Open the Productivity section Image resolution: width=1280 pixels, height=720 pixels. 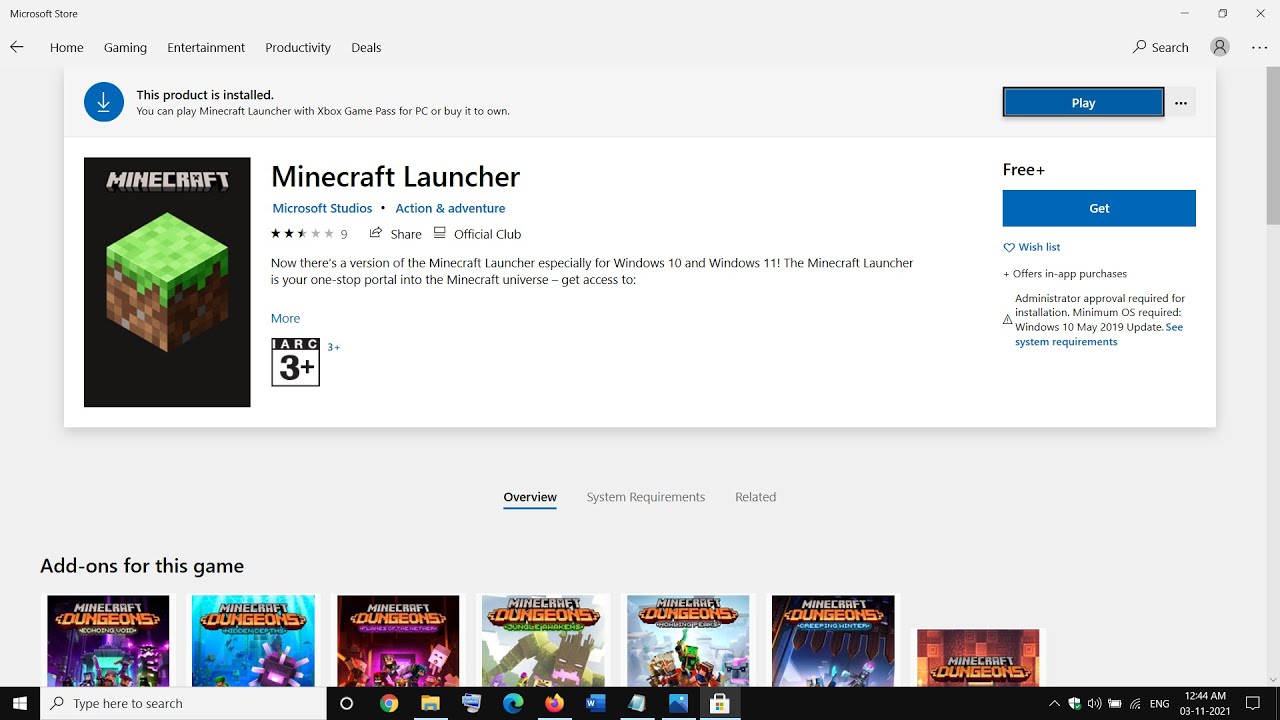coord(298,47)
